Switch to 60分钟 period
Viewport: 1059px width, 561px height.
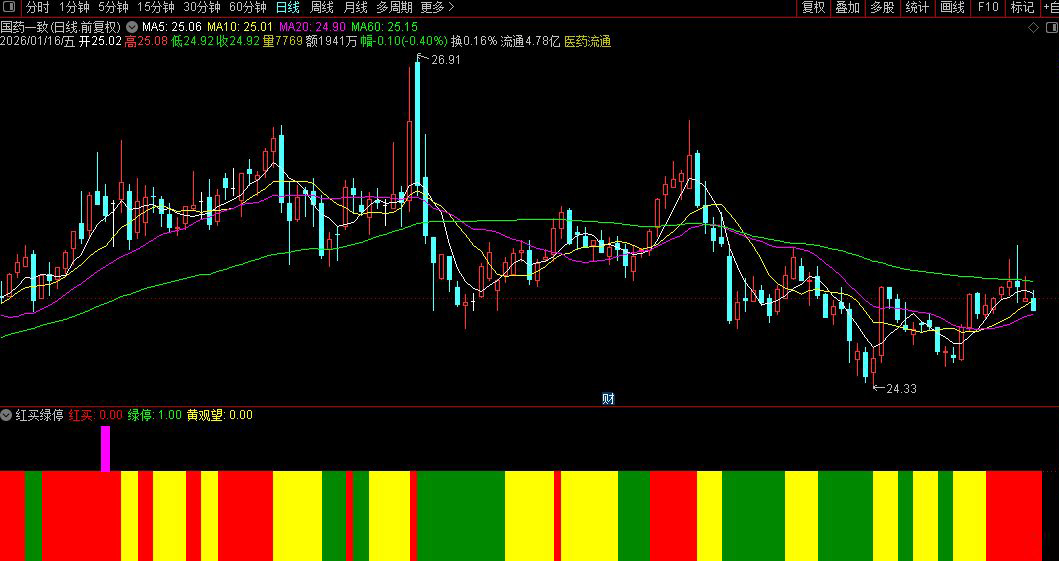click(248, 8)
